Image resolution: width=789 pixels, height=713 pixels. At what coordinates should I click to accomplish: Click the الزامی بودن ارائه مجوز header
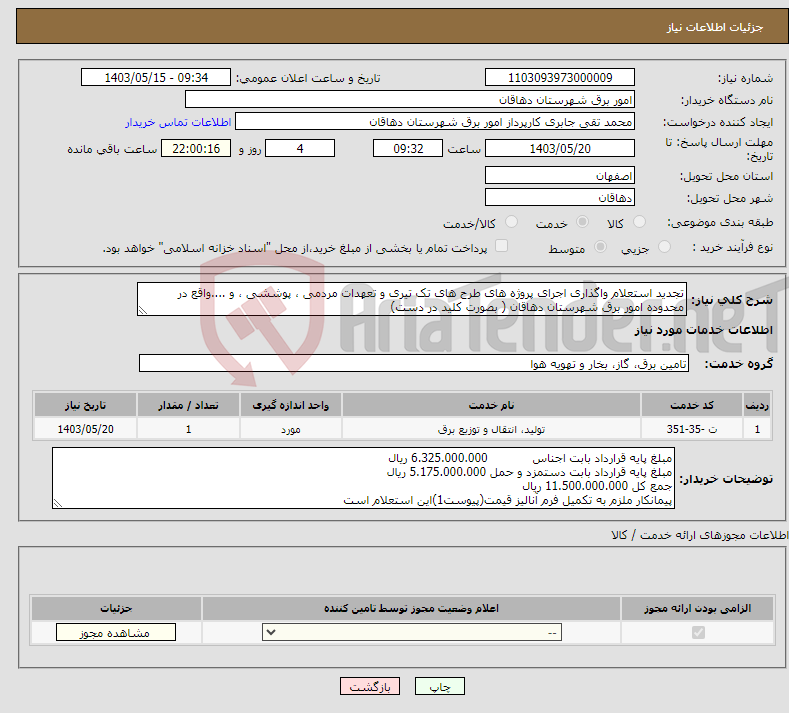[x=697, y=608]
